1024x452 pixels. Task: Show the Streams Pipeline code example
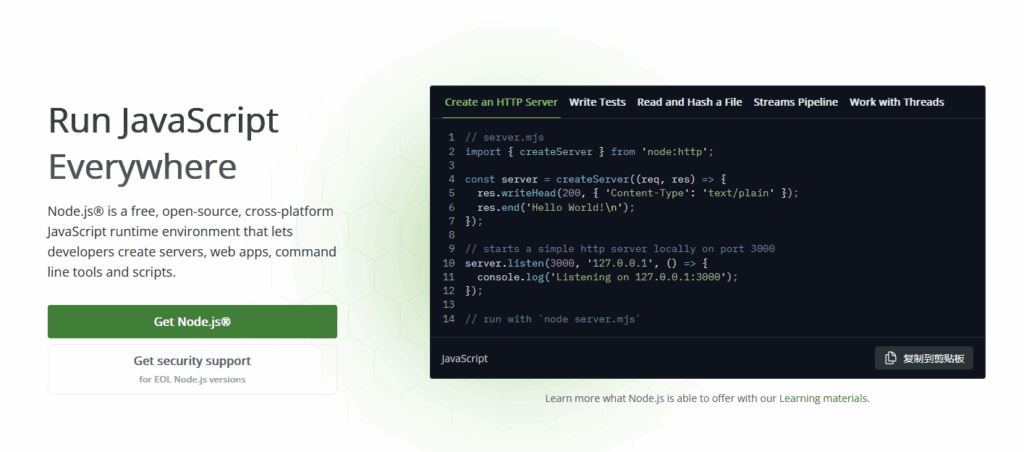coord(795,102)
